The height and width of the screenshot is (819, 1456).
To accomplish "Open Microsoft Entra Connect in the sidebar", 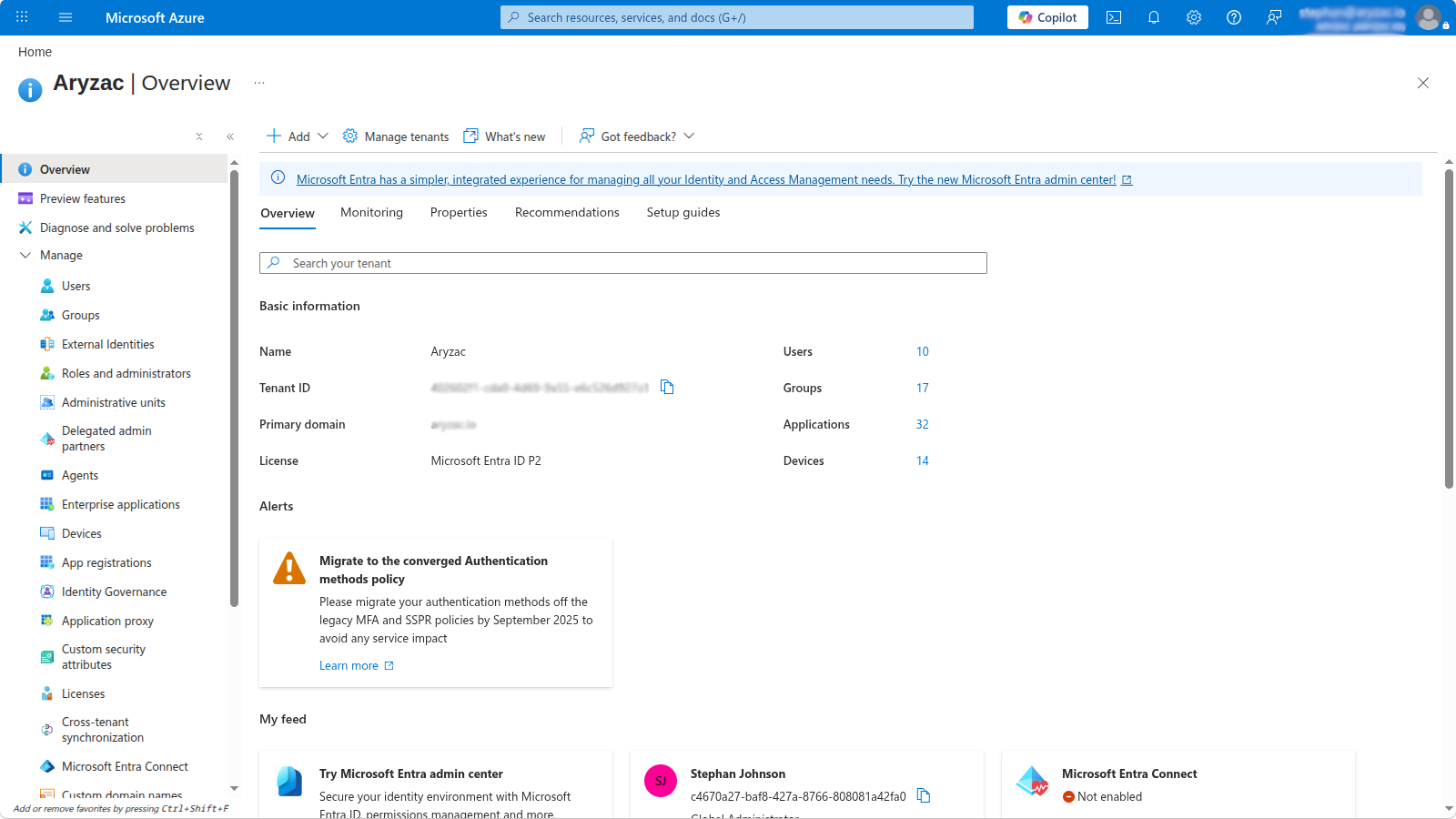I will [x=114, y=766].
